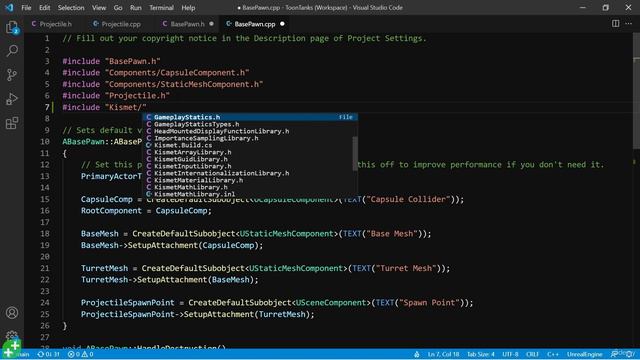Viewport: 640px width, 360px height.
Task: Select KismetInputLibrary.h suggestion
Action: [247, 166]
